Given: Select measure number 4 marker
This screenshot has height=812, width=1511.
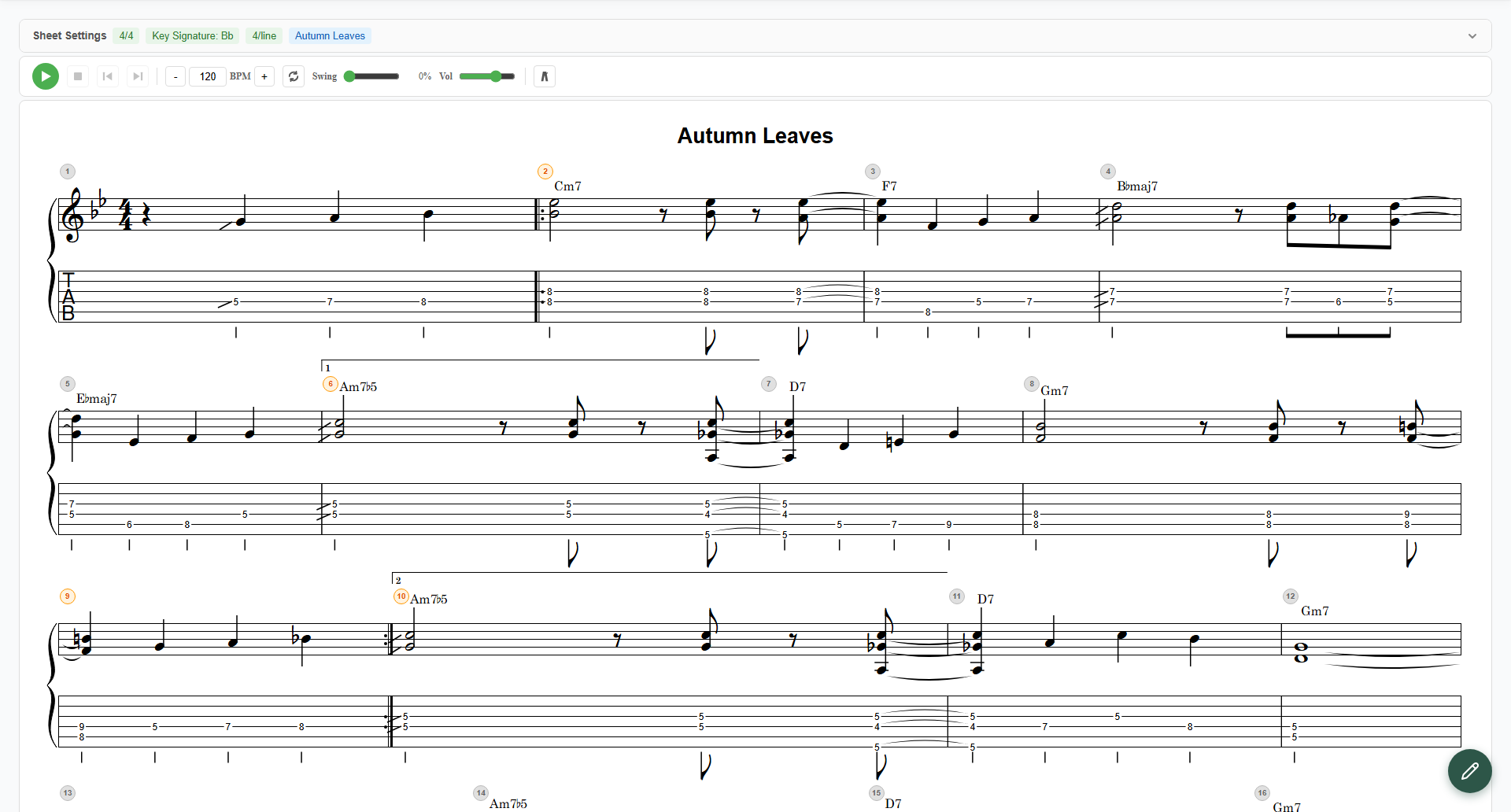Looking at the screenshot, I should [1108, 172].
